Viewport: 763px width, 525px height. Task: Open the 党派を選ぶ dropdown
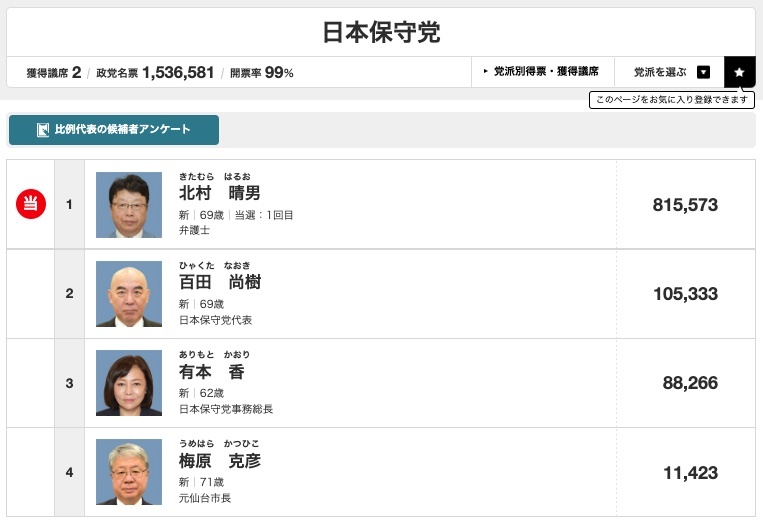[x=670, y=72]
